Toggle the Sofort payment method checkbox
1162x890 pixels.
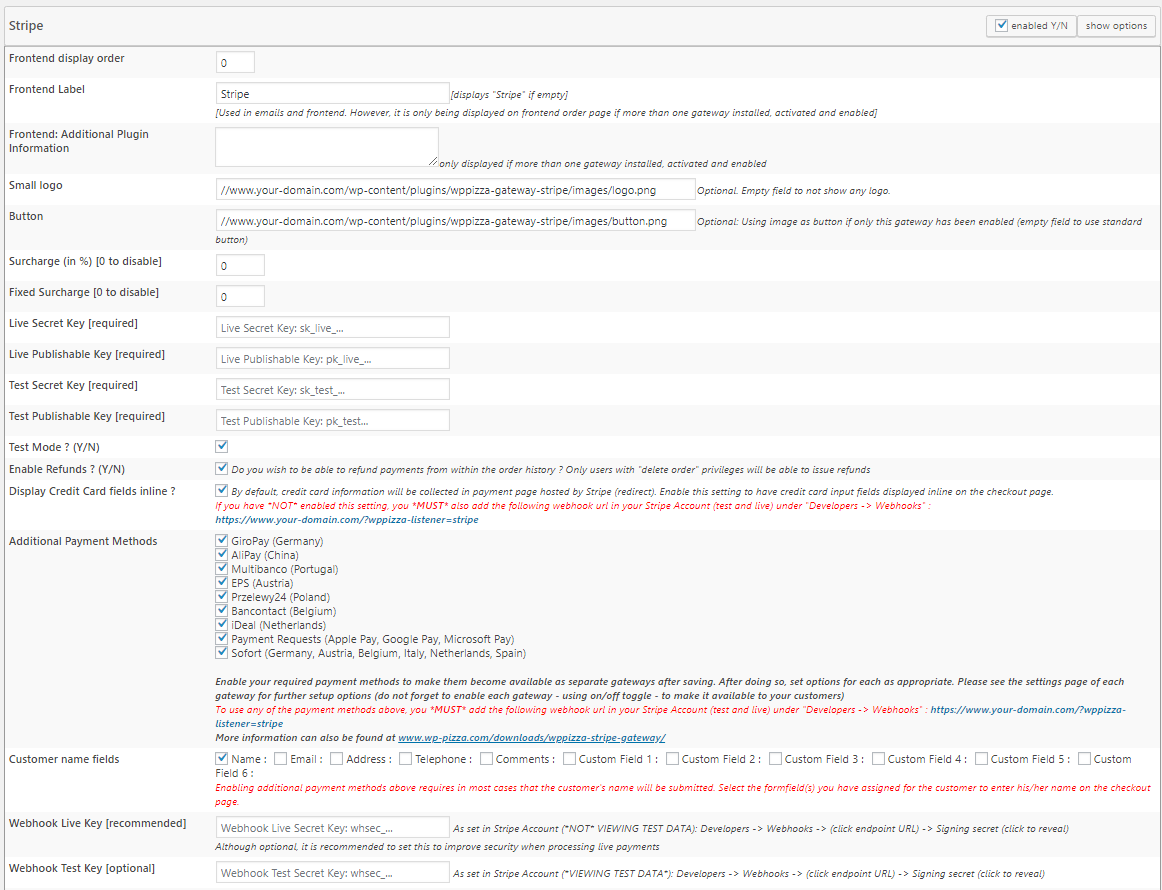(x=222, y=653)
